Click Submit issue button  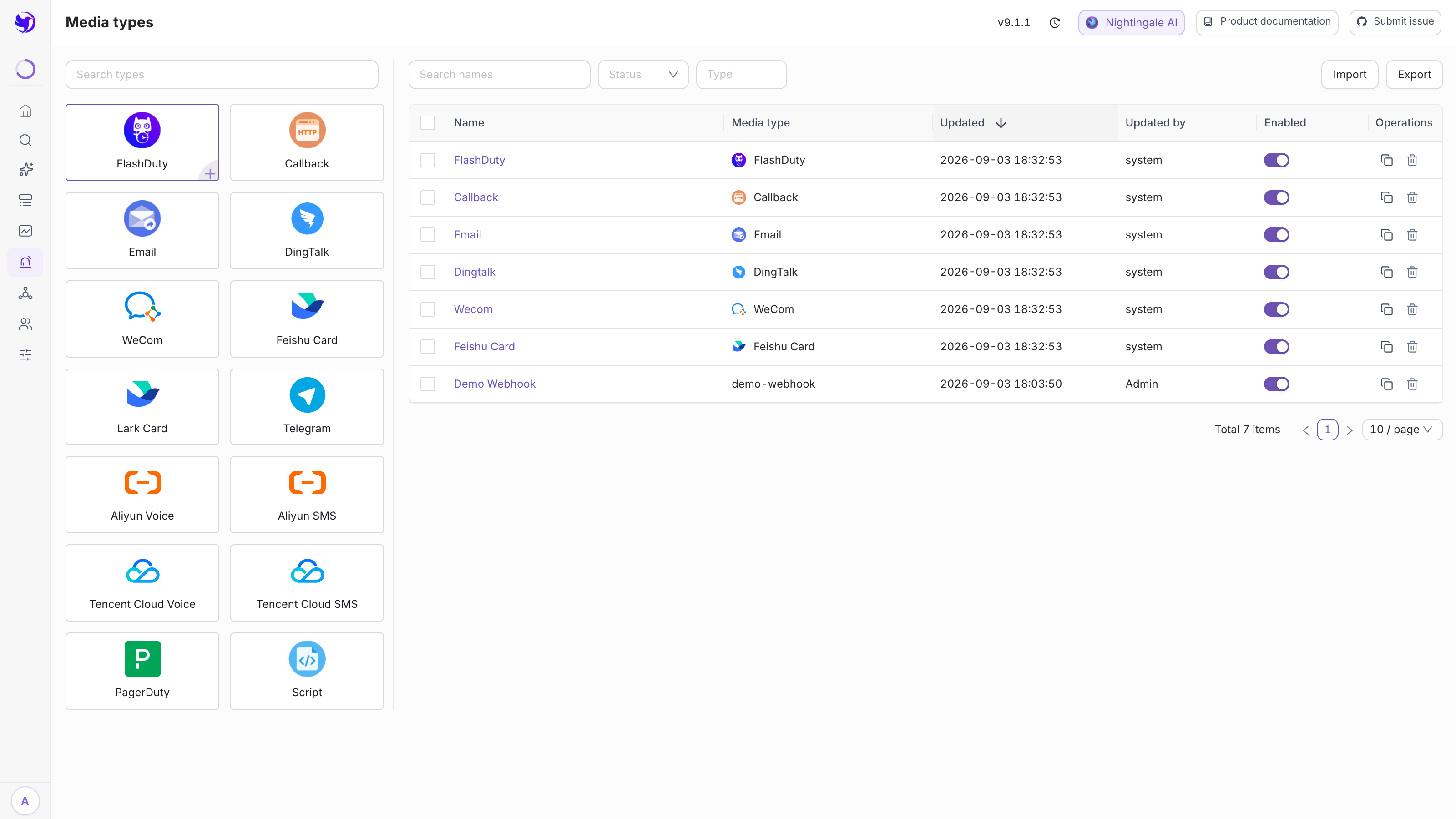coord(1395,22)
